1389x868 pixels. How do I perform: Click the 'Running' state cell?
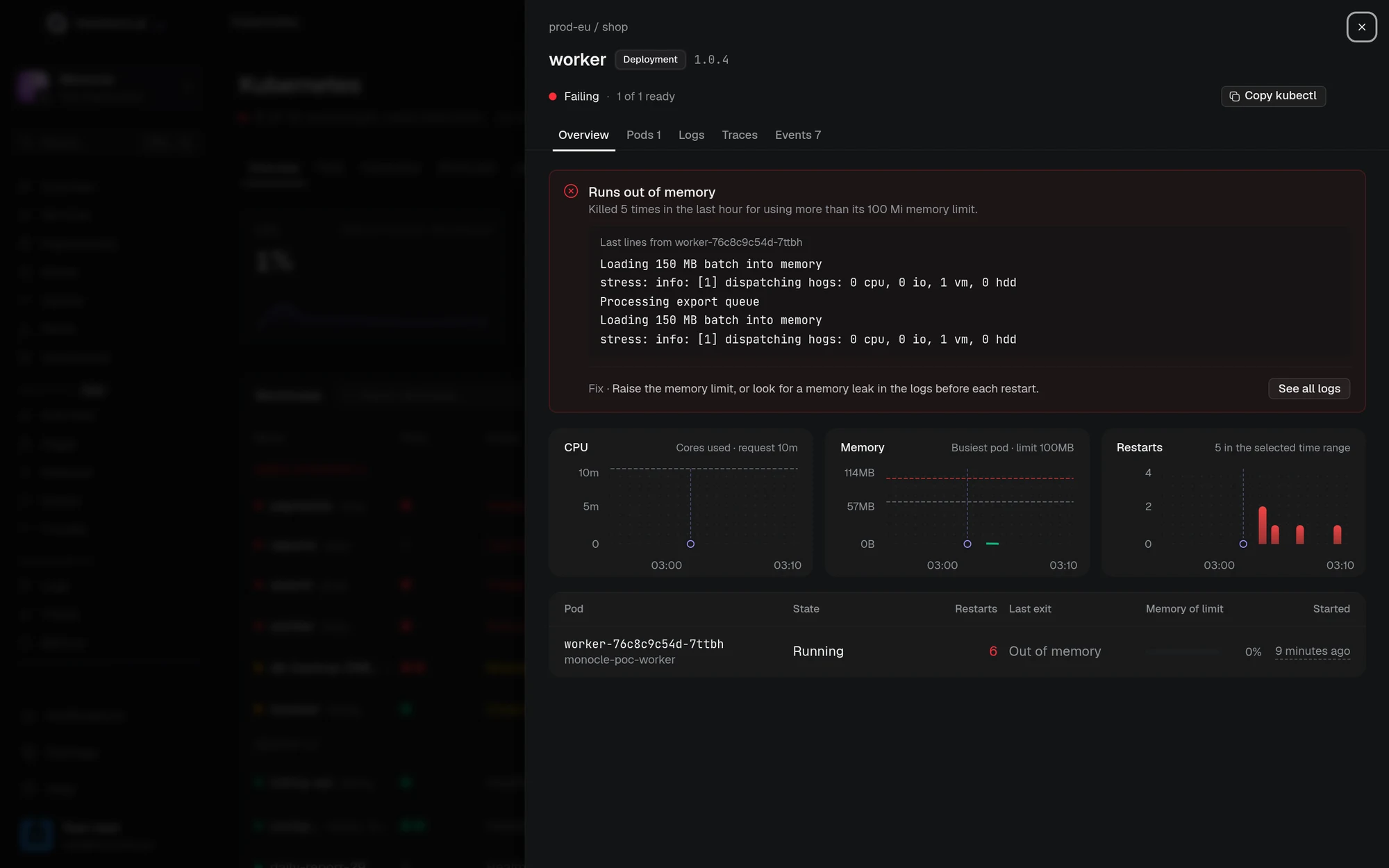pyautogui.click(x=818, y=651)
